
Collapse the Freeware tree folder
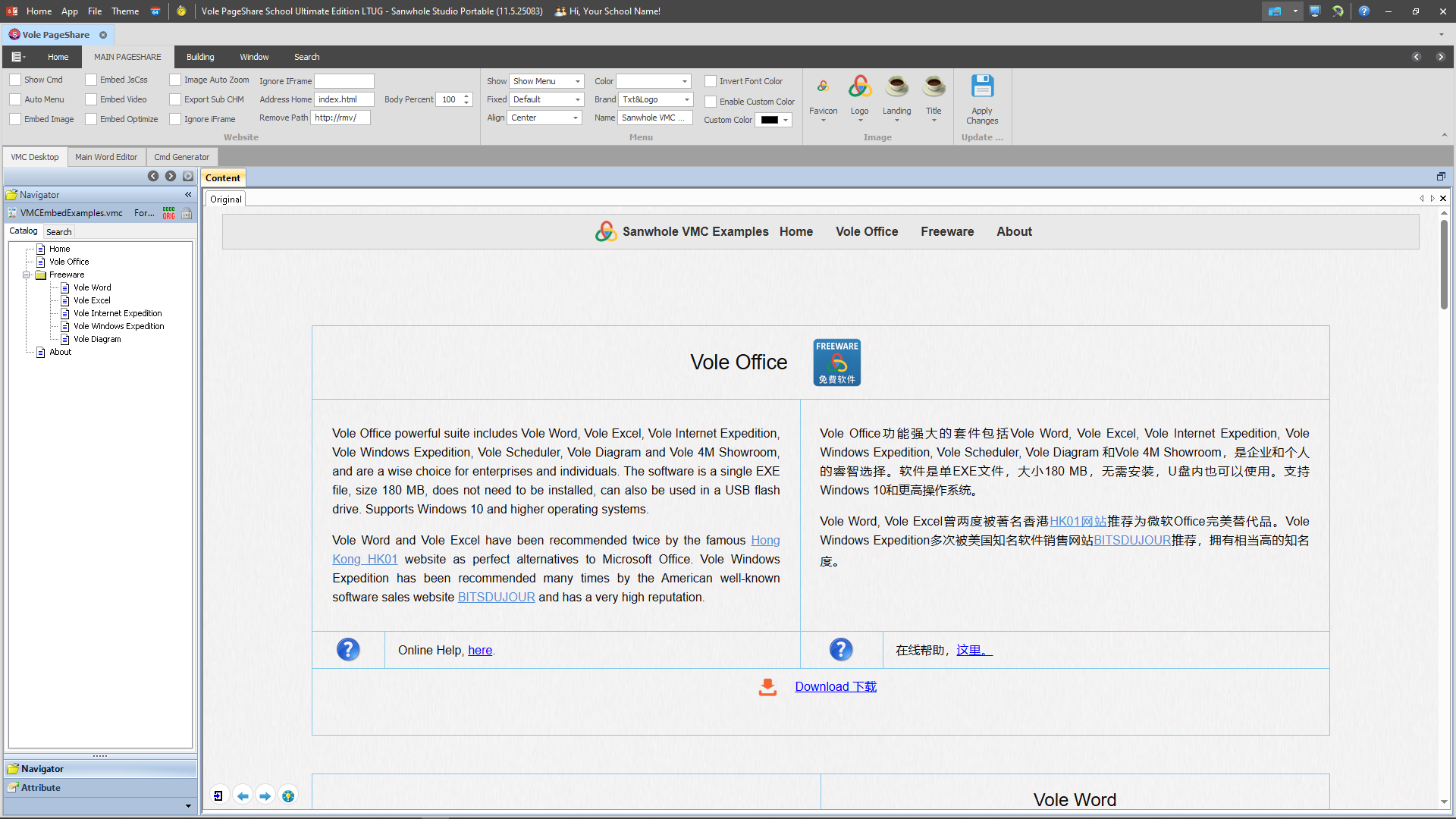pos(27,275)
